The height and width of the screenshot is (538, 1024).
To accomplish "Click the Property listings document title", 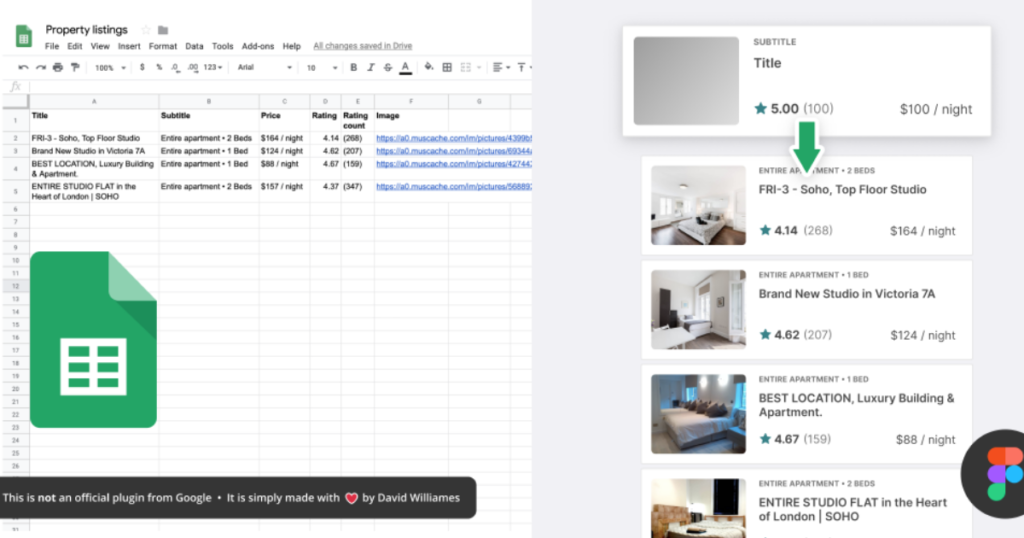I will click(x=86, y=29).
